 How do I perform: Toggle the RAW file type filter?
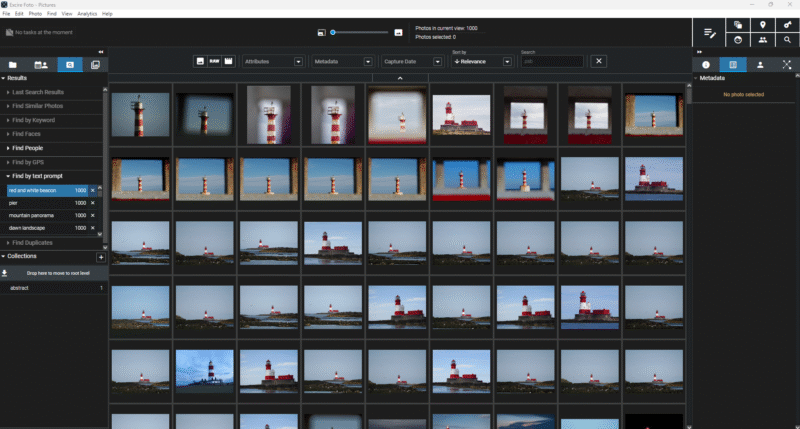tap(214, 61)
